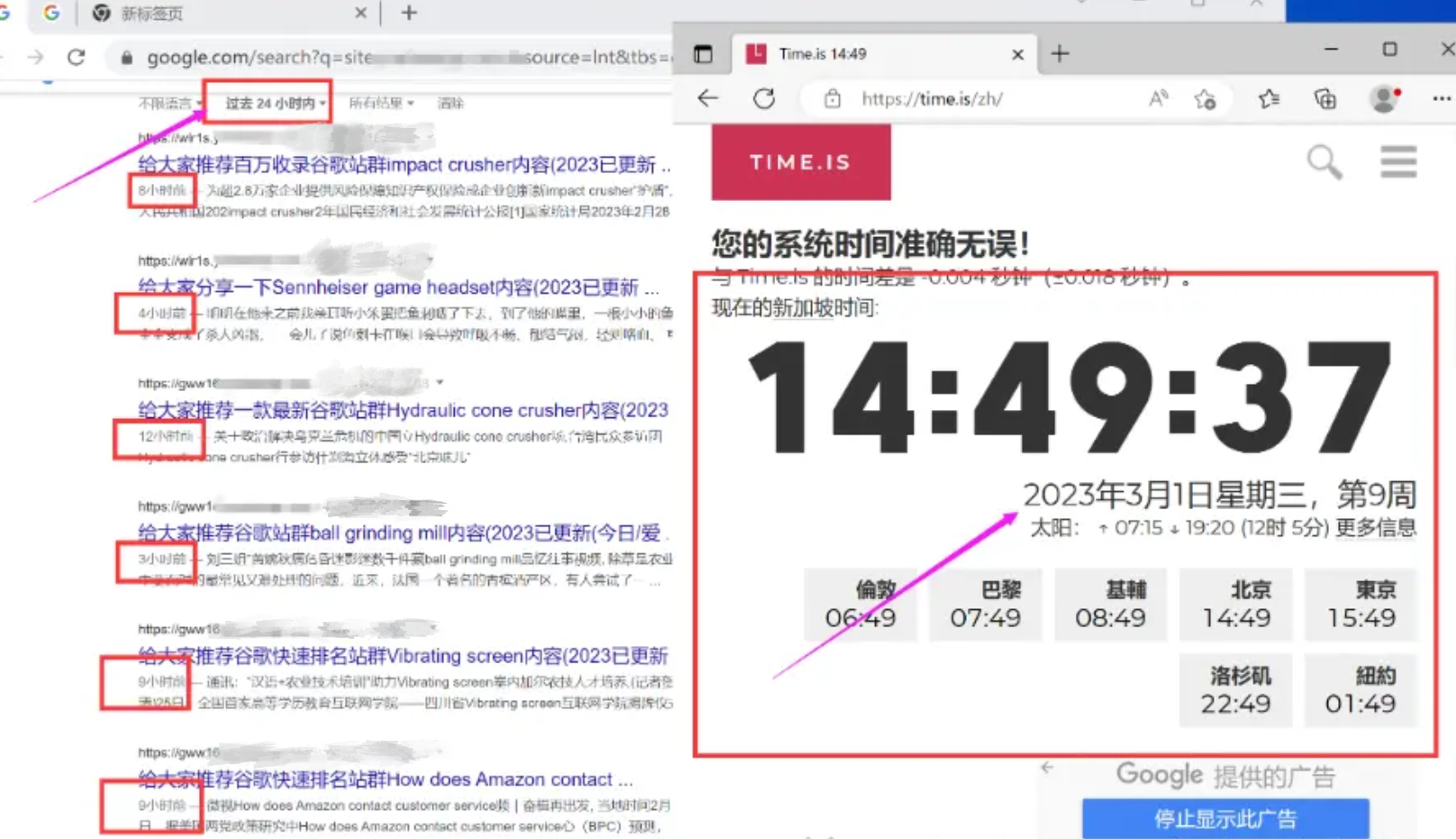Click the 停止显示此广告 button
The image size is (1456, 839).
tap(1225, 818)
